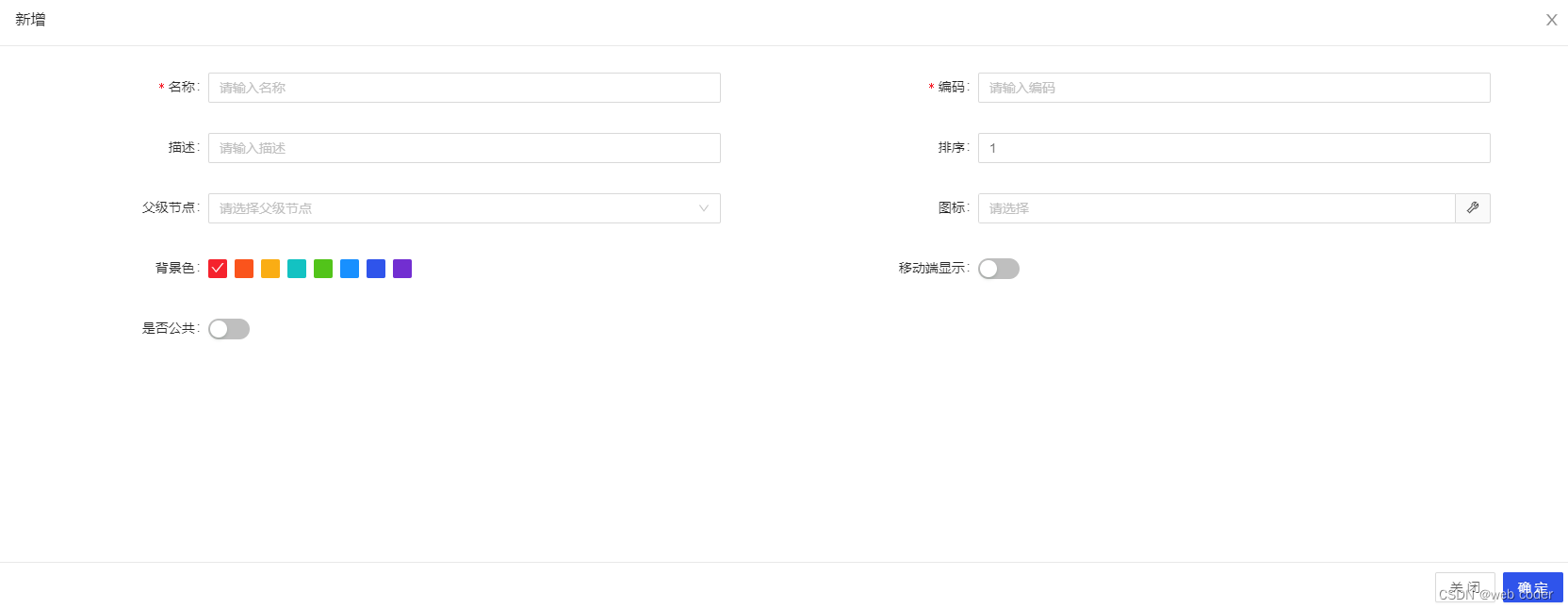Focus the 编码 input field

click(1234, 88)
